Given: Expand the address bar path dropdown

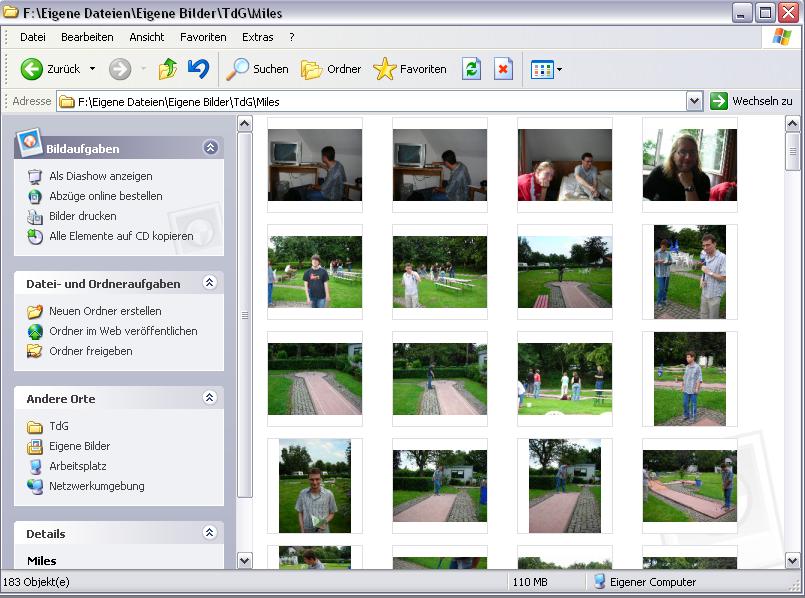Looking at the screenshot, I should pos(694,101).
